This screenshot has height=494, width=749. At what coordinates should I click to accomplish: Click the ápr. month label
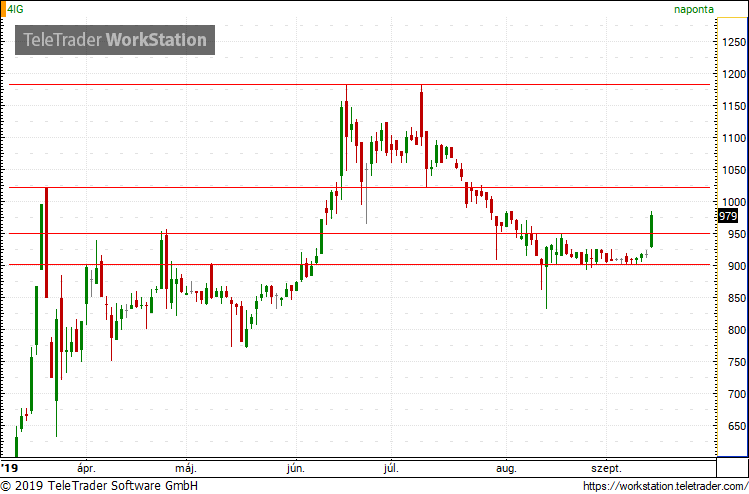coord(86,468)
